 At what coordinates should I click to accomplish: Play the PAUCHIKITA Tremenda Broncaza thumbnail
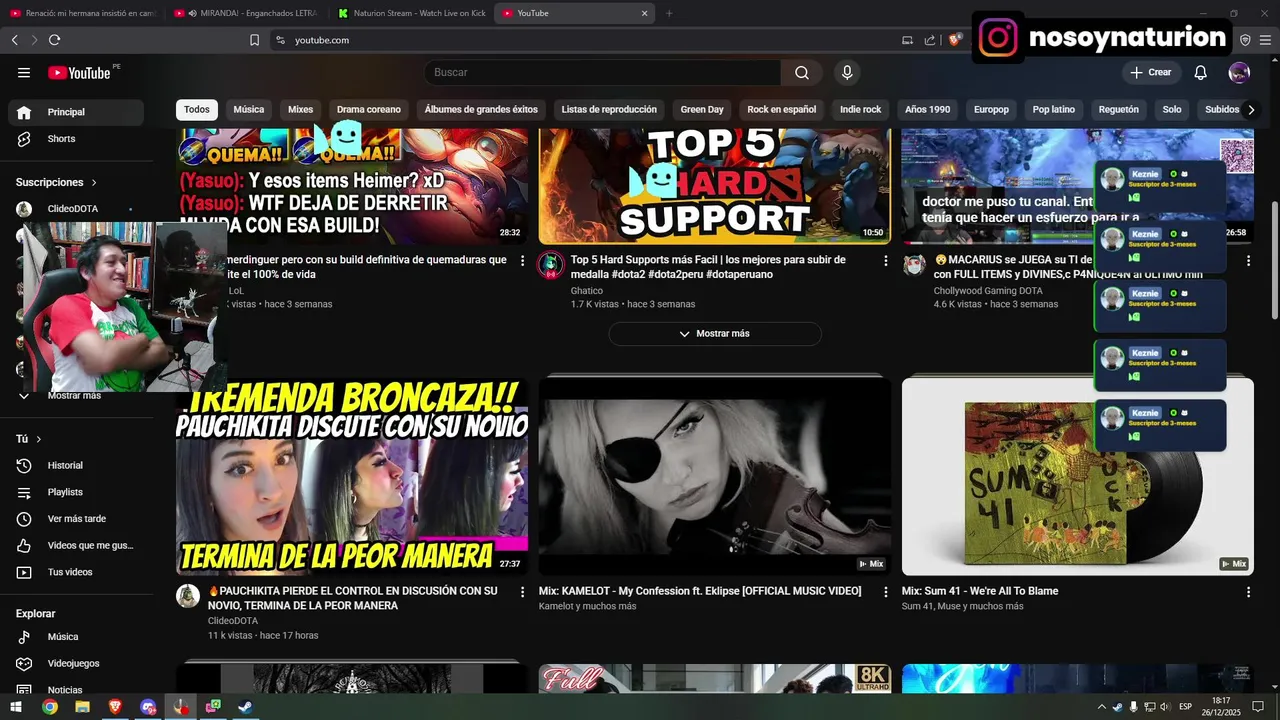point(352,476)
